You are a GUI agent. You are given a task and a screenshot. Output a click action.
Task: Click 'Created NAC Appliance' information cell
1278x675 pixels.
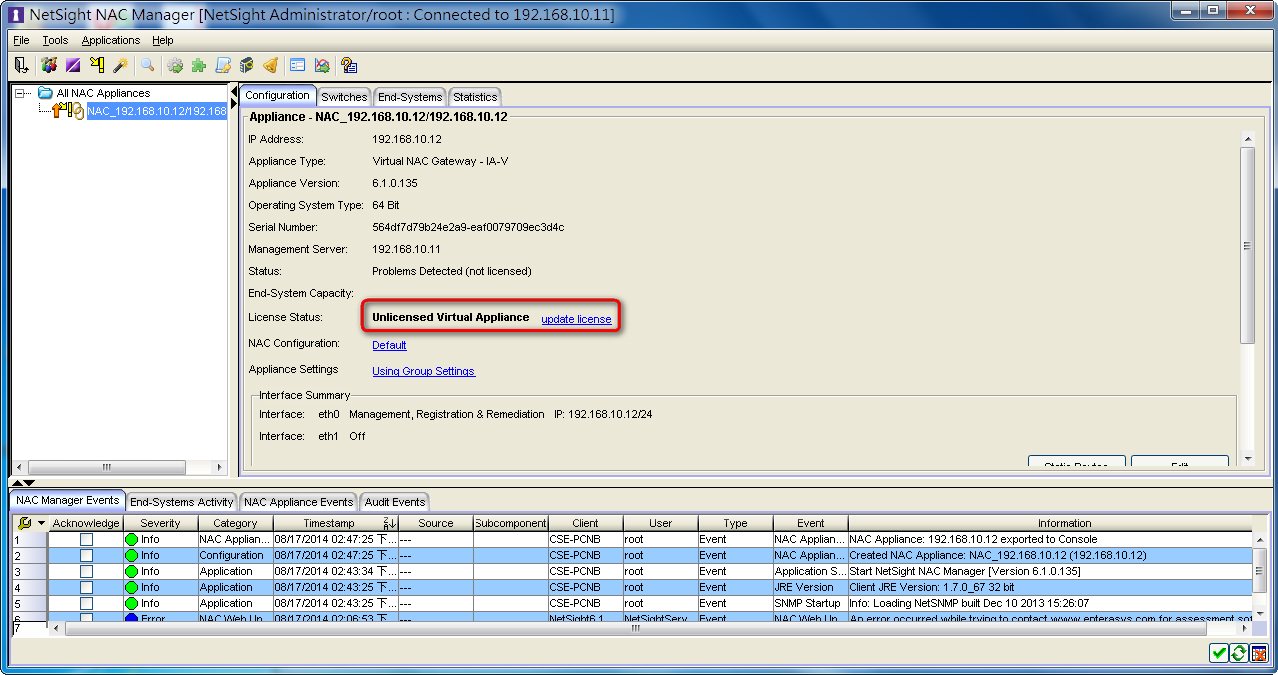click(1050, 555)
